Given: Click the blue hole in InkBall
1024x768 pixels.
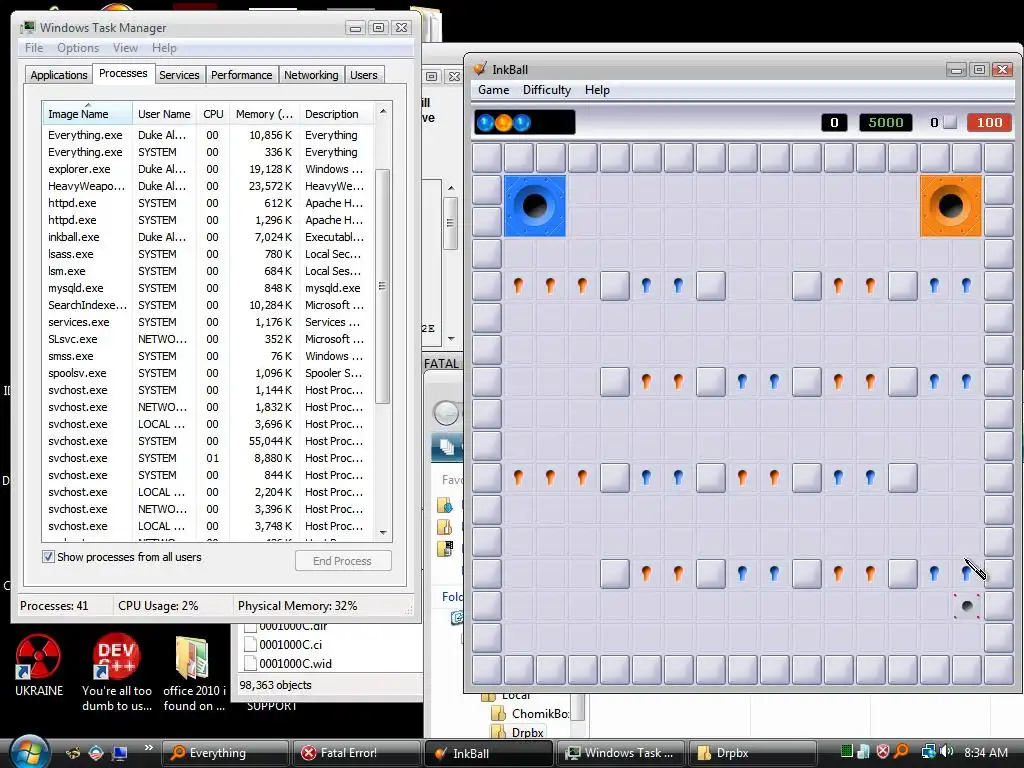Looking at the screenshot, I should point(535,206).
